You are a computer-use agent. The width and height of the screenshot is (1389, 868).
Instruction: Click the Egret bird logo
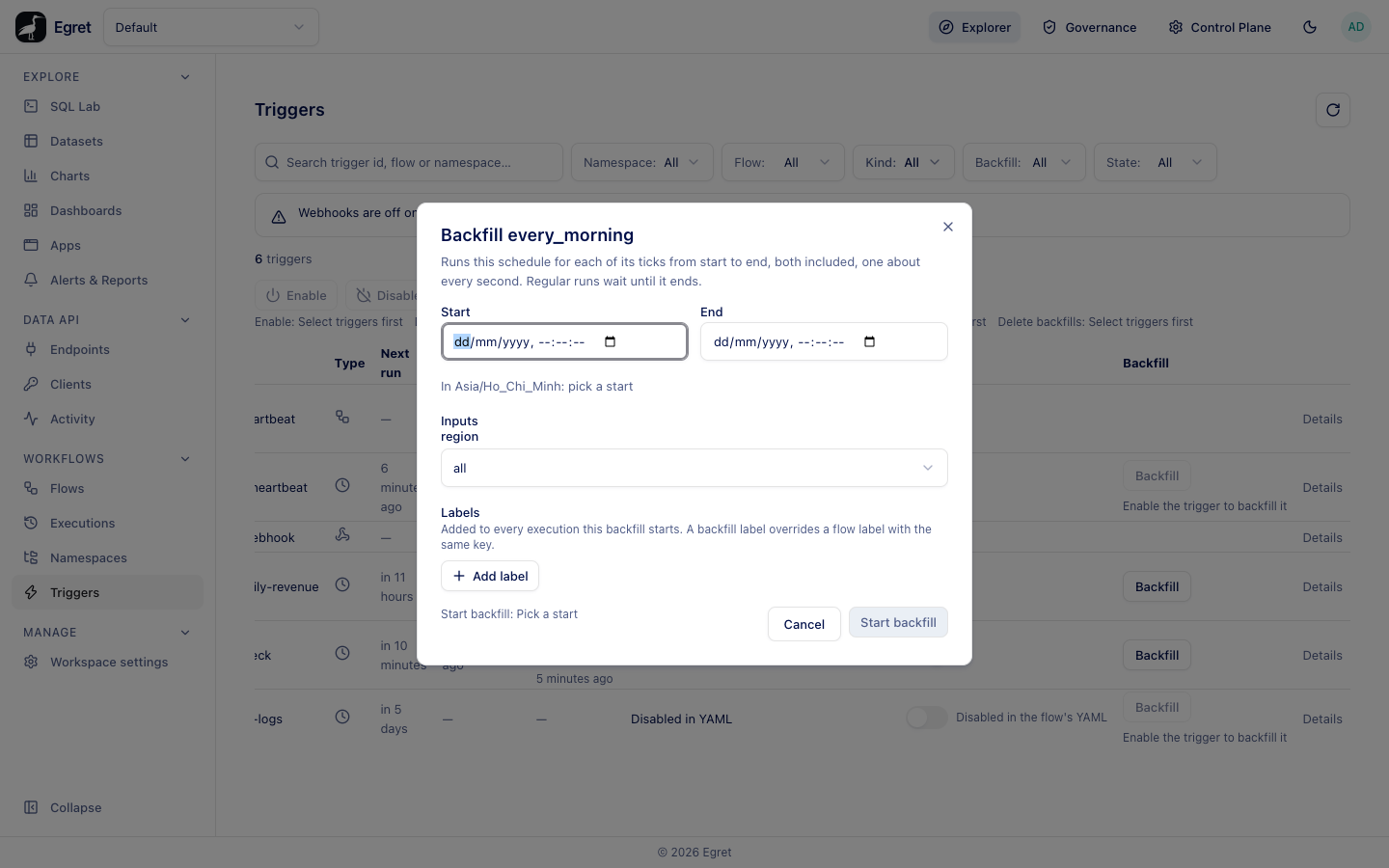(x=31, y=27)
